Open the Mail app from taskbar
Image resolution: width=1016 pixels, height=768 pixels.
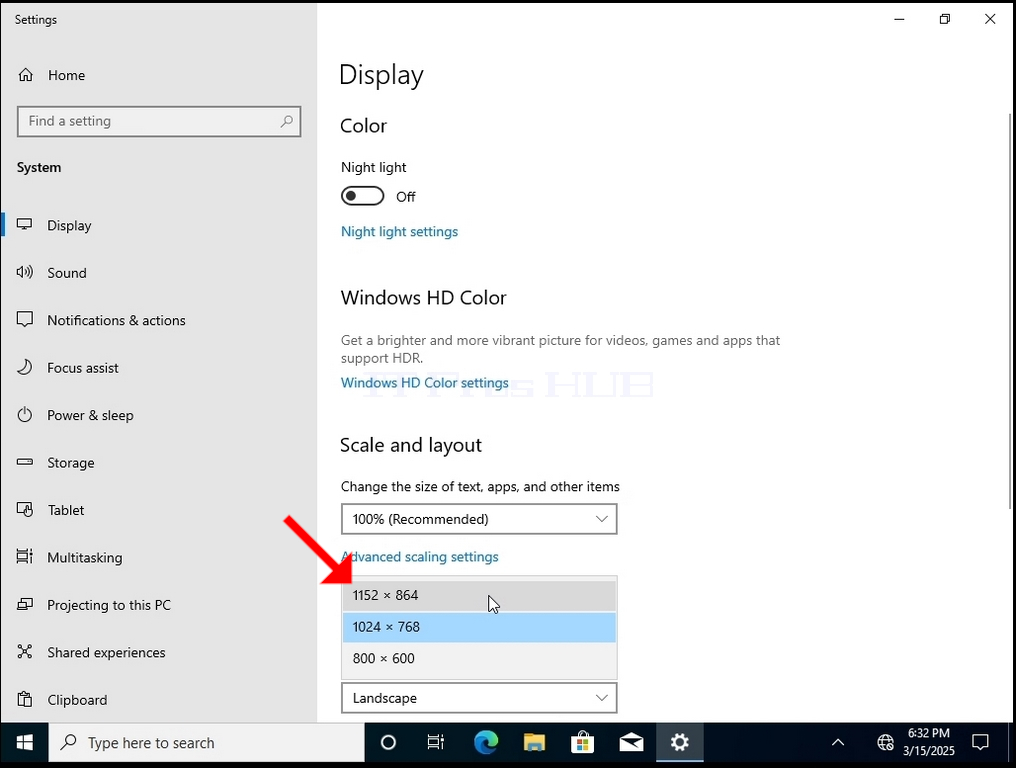631,743
